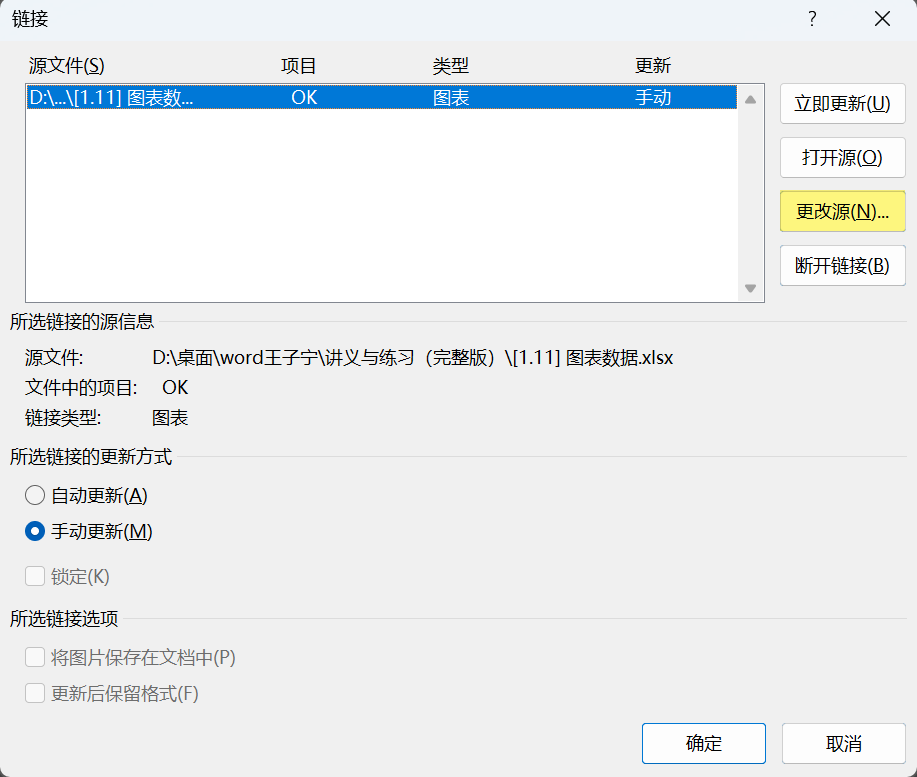The height and width of the screenshot is (777, 917).
Task: Break the link with 断开链接(B)
Action: [842, 266]
